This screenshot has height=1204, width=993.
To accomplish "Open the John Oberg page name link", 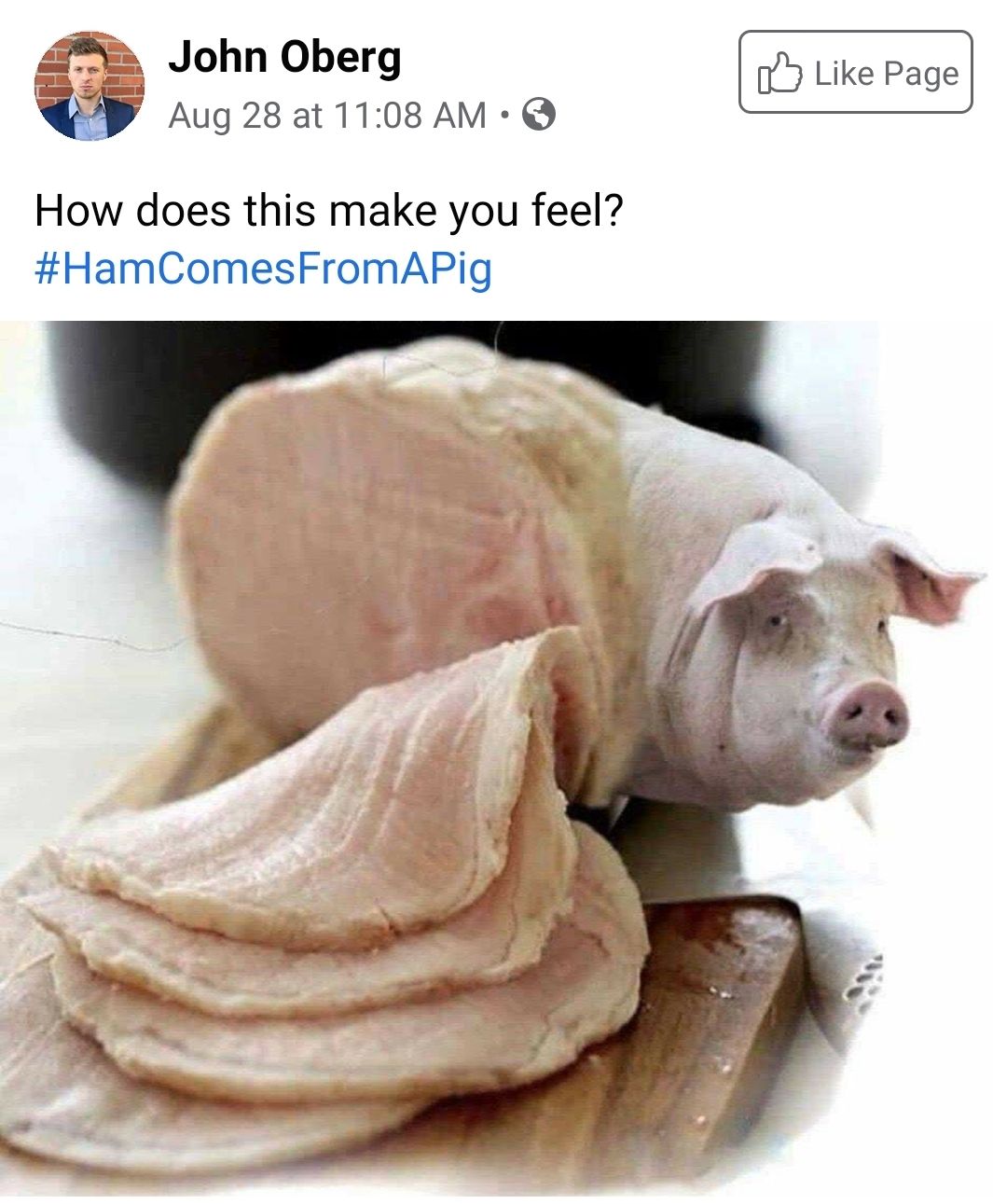I will coord(284,57).
